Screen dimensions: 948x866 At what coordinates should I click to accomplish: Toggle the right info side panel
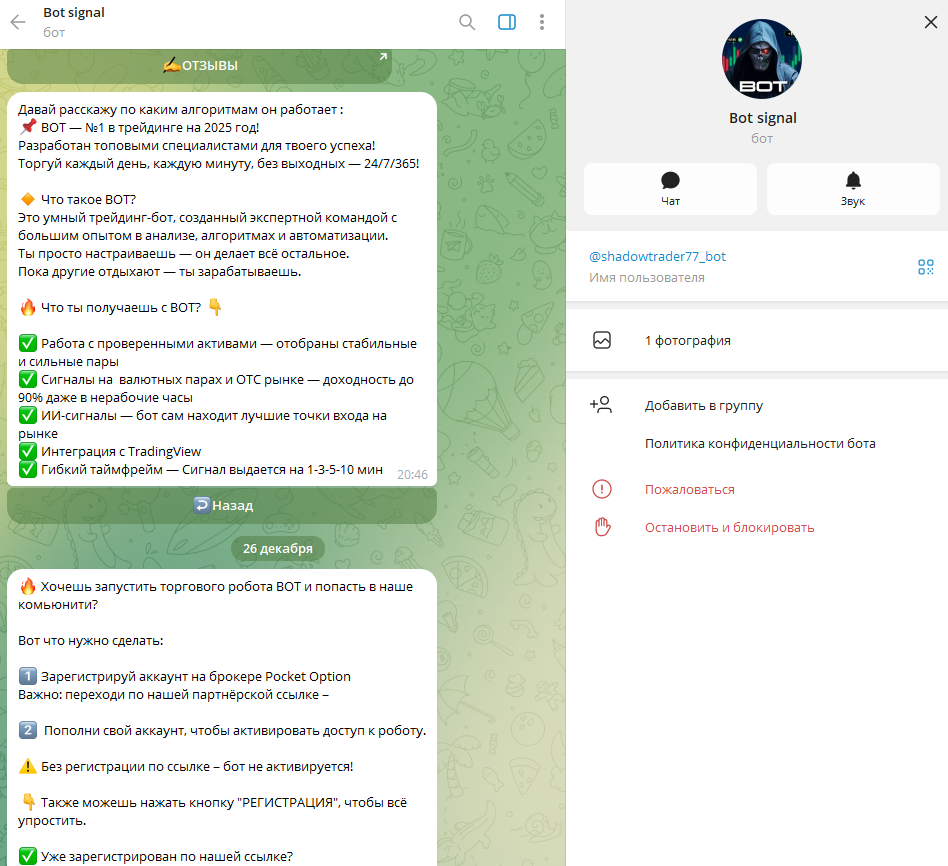[x=507, y=22]
